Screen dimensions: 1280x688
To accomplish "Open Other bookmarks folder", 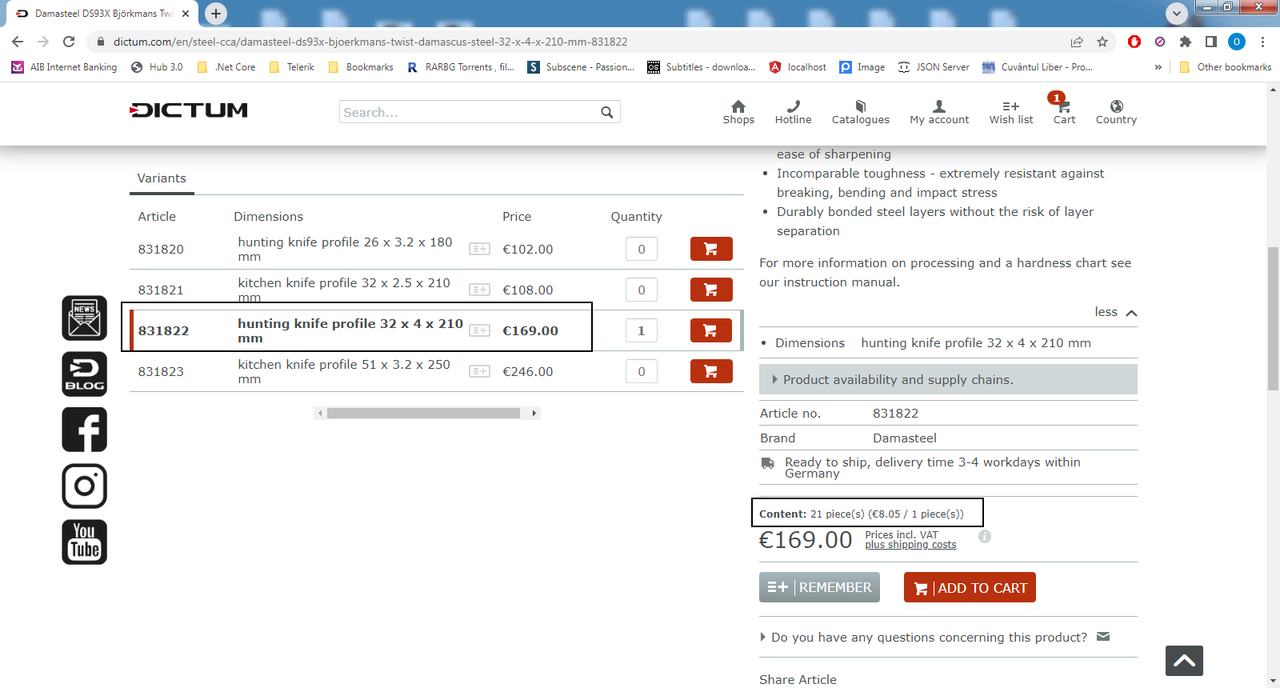I will click(1225, 67).
